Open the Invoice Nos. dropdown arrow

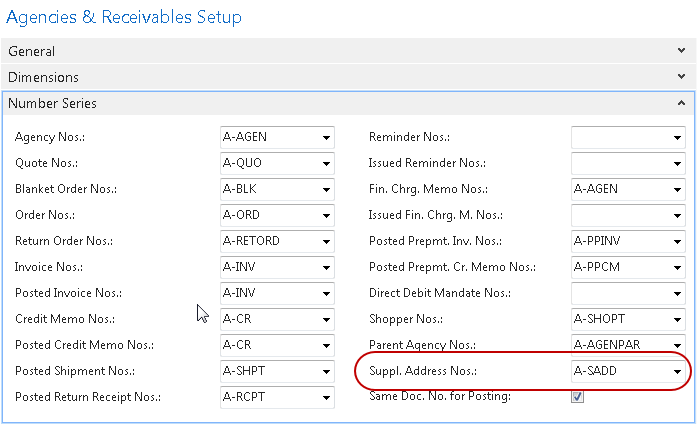(x=326, y=267)
